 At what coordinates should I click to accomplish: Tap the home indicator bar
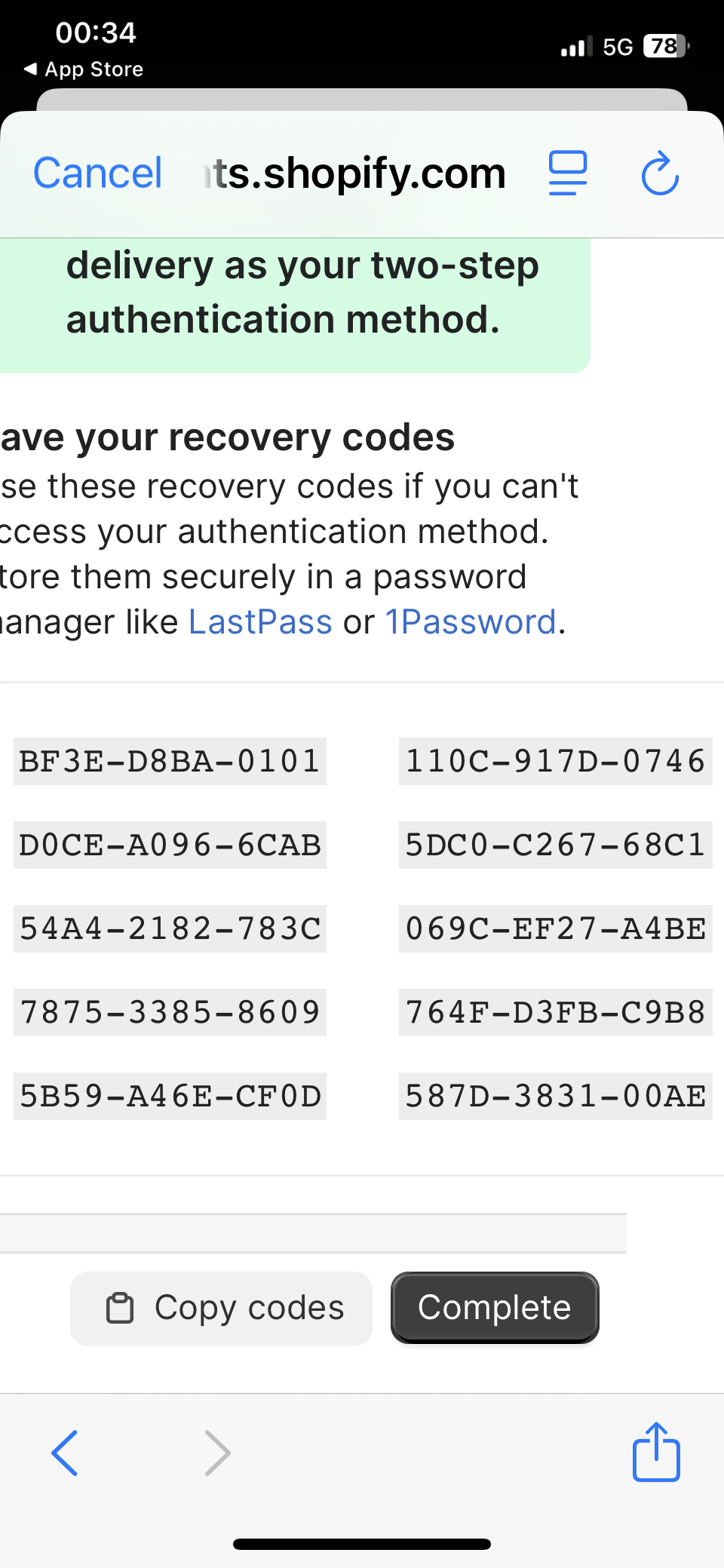(362, 1544)
